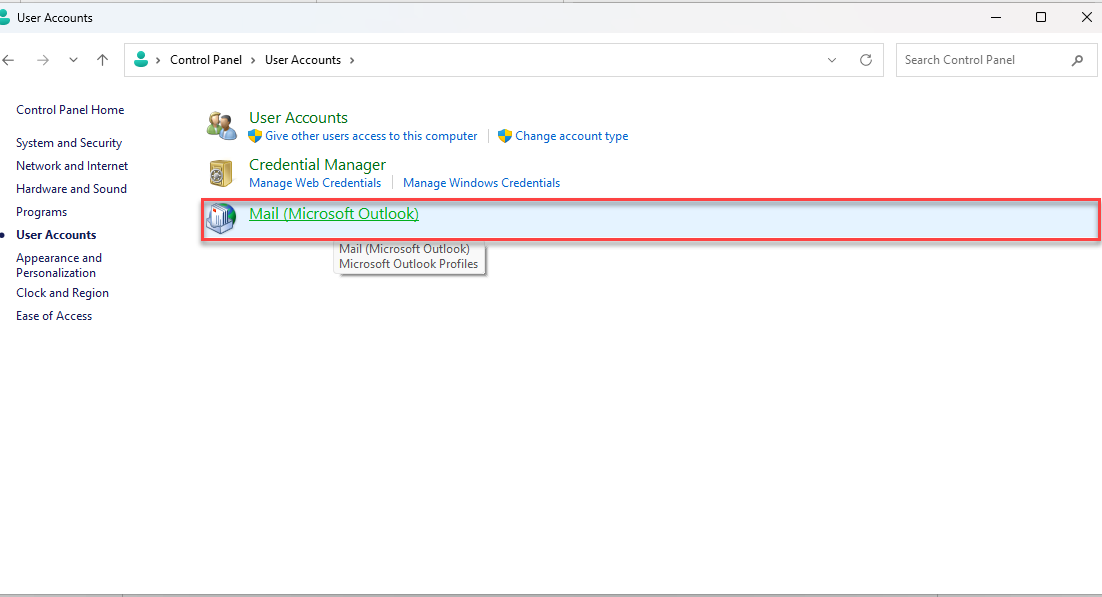Click the Mail (Microsoft Outlook) icon
The image size is (1102, 597).
tap(220, 219)
